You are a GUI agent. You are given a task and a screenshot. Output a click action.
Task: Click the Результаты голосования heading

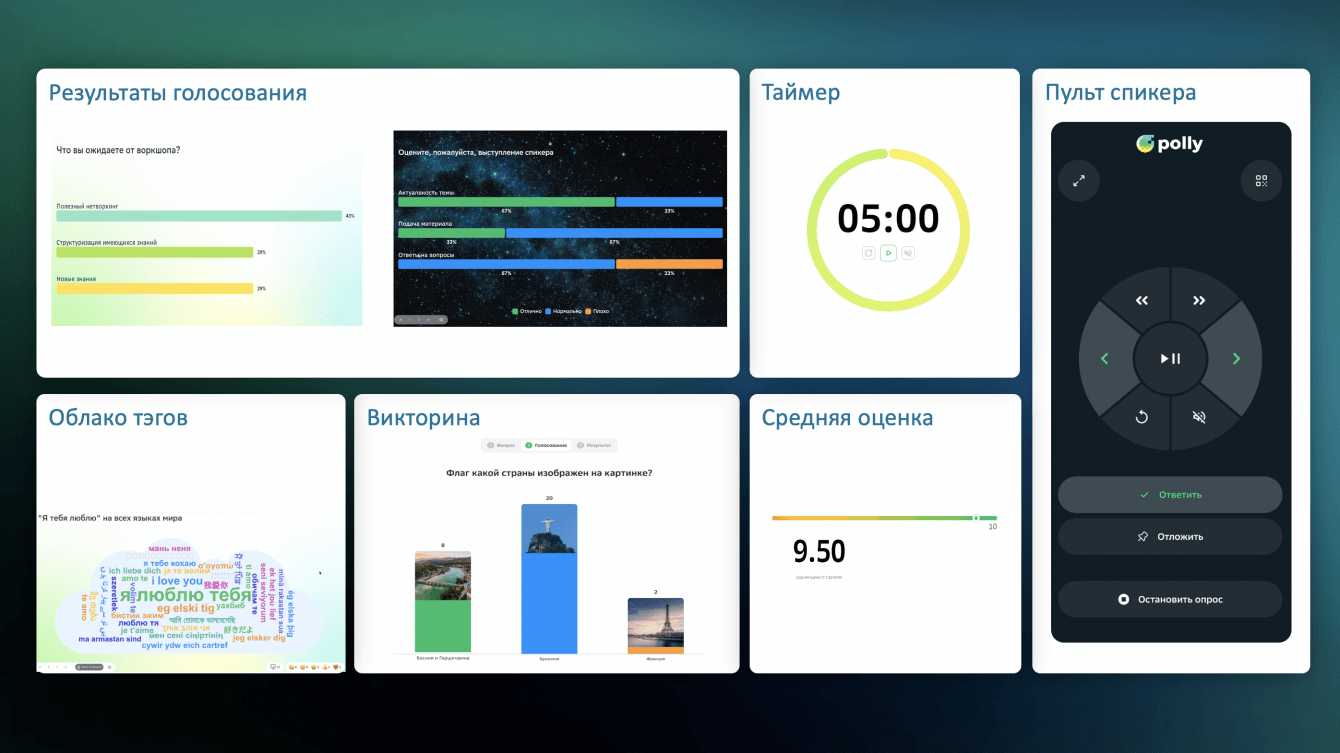pos(178,94)
